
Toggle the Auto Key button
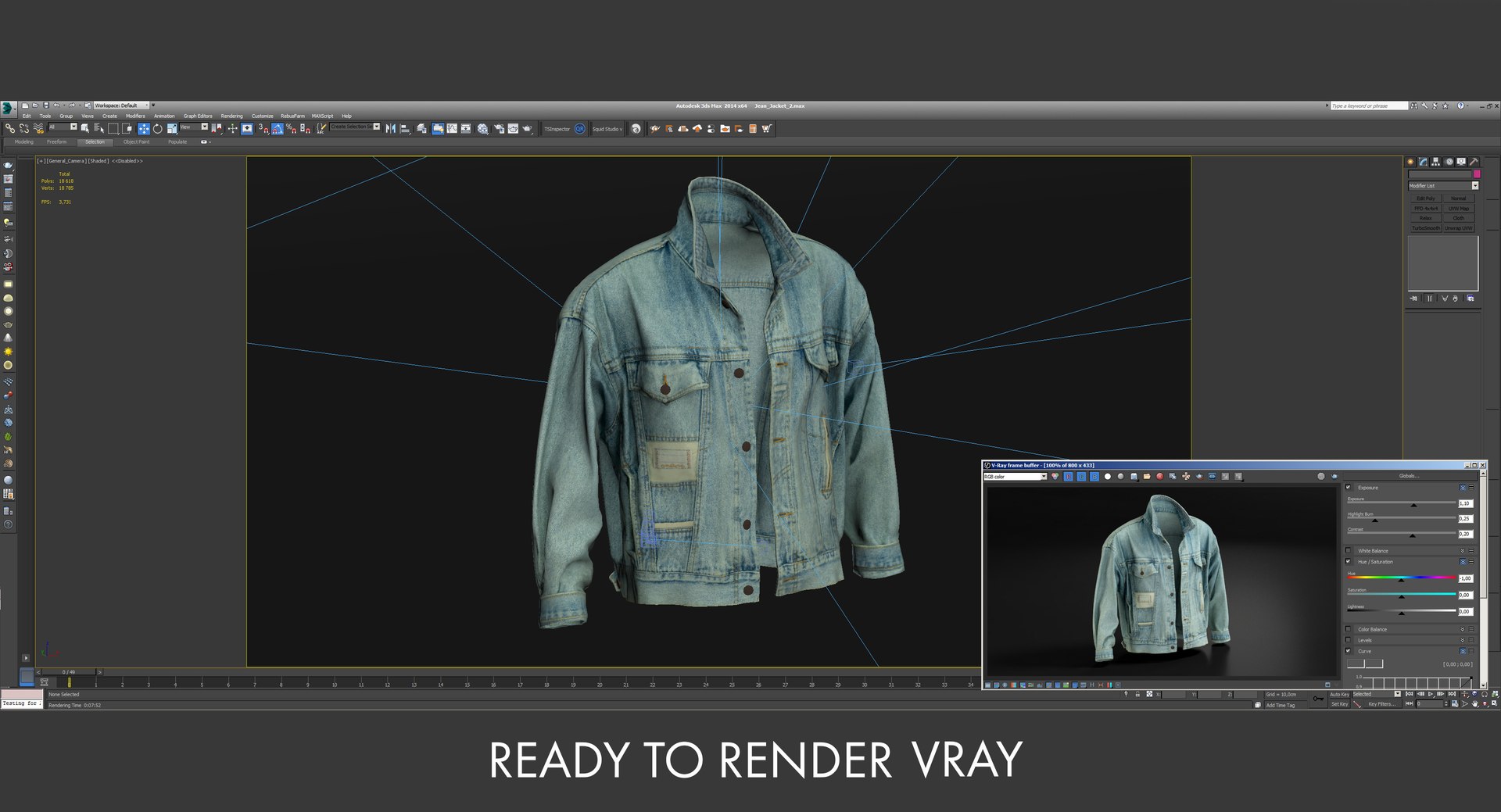[x=1340, y=694]
